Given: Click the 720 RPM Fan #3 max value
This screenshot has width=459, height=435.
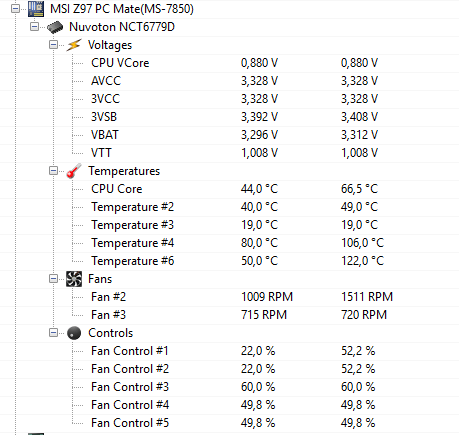Looking at the screenshot, I should point(364,315).
